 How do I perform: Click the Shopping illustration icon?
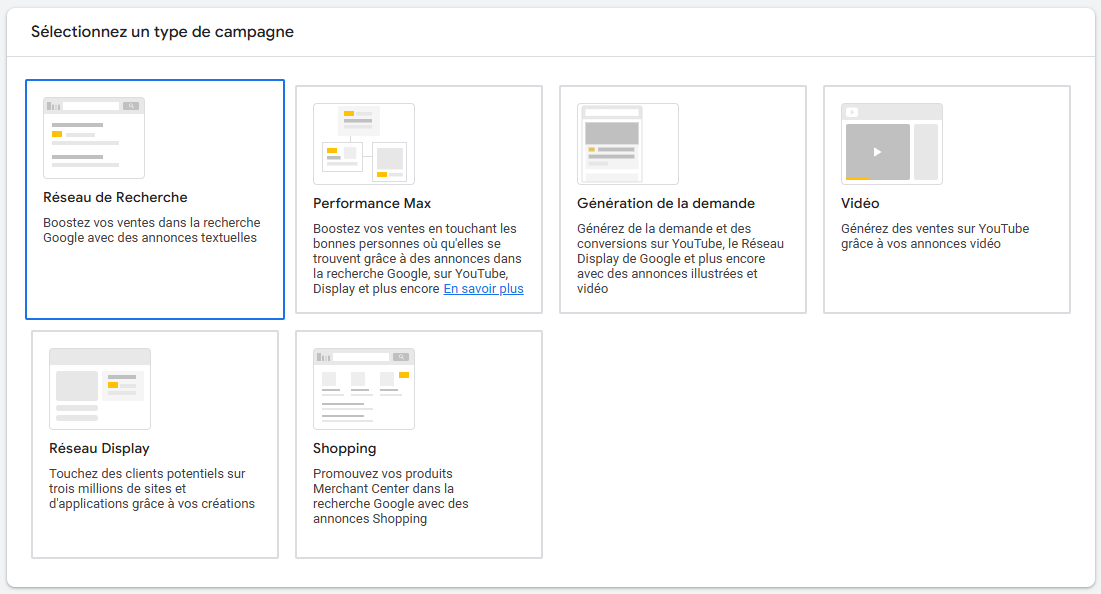(x=364, y=389)
